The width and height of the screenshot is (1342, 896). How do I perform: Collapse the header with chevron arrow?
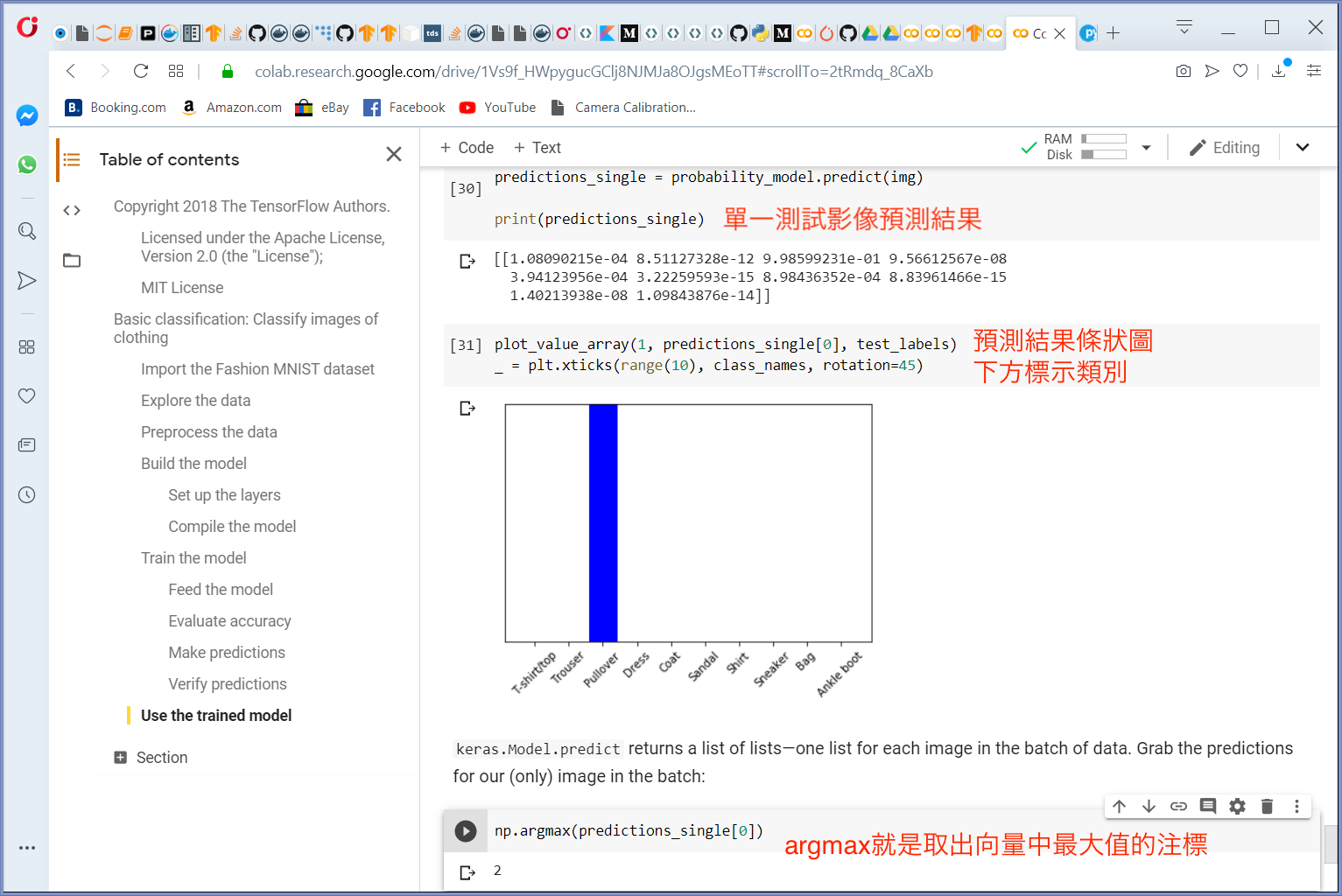click(1303, 148)
